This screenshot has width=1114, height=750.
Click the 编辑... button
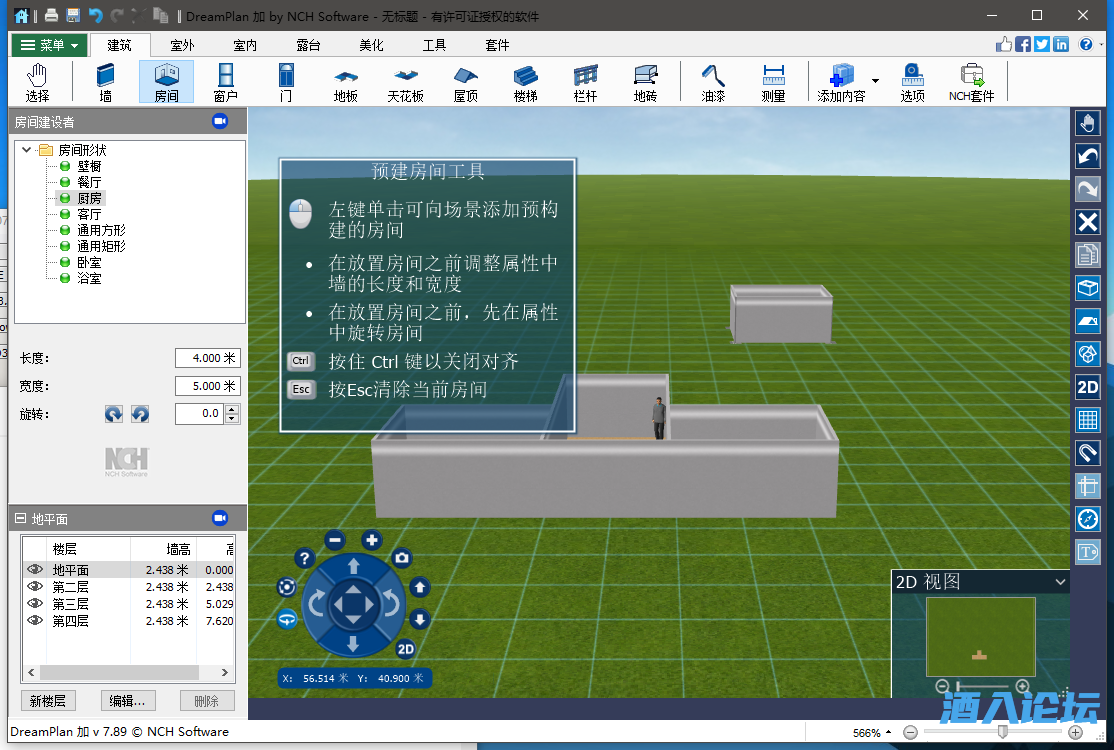128,701
